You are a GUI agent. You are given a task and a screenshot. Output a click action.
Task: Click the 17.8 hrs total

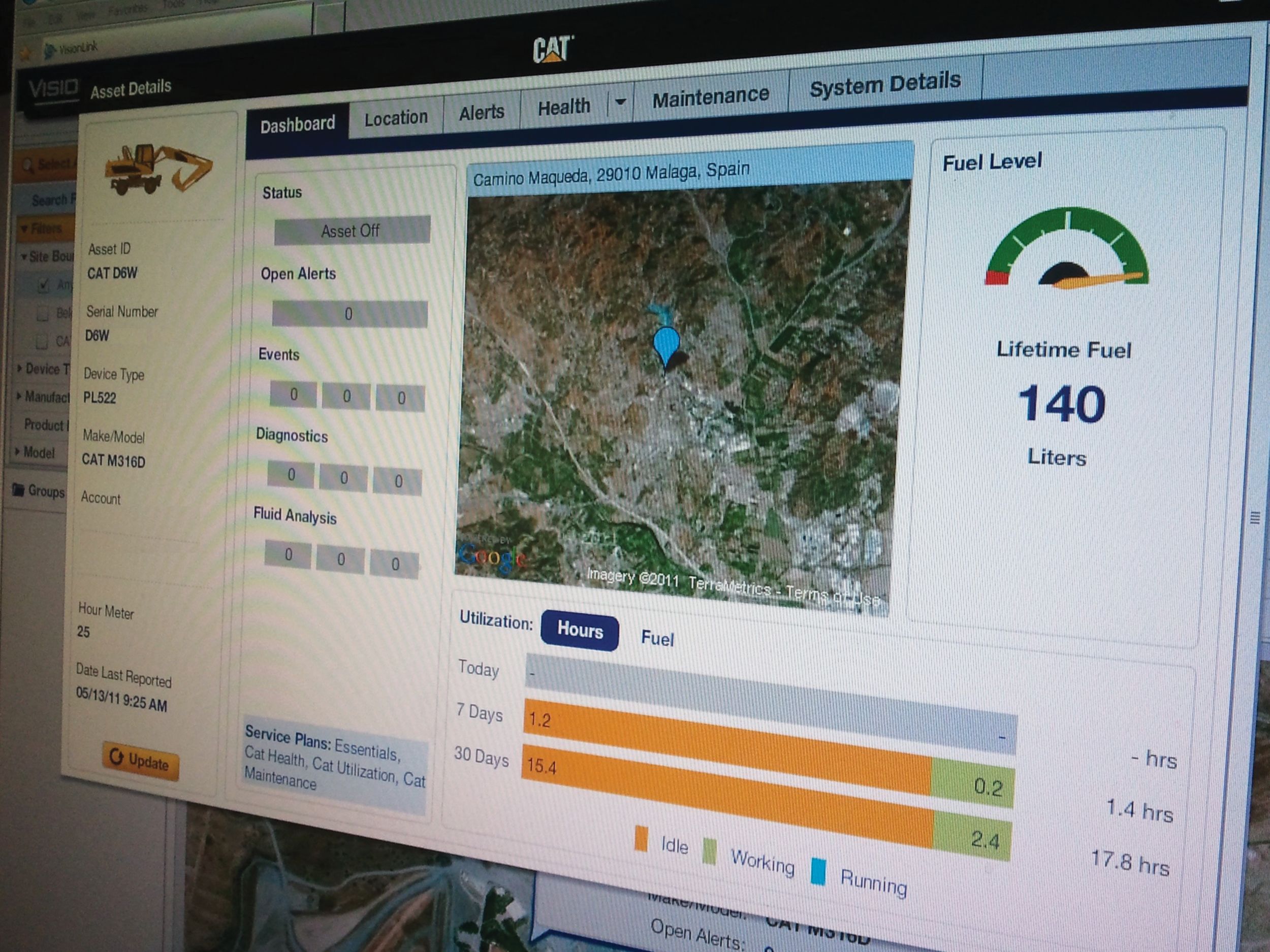(x=1130, y=863)
